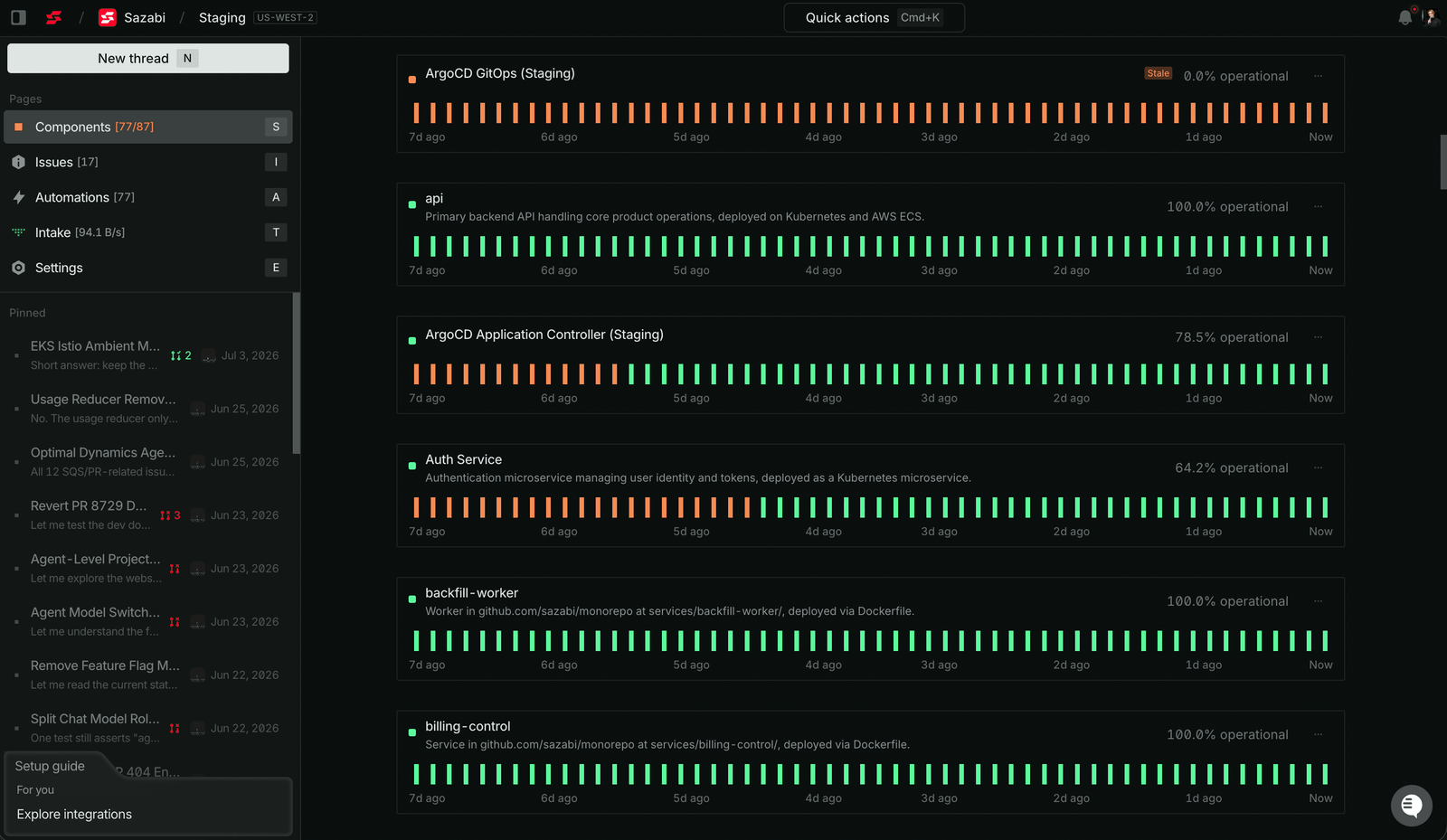The image size is (1447, 840).
Task: Click the Settings gear icon
Action: click(x=18, y=268)
